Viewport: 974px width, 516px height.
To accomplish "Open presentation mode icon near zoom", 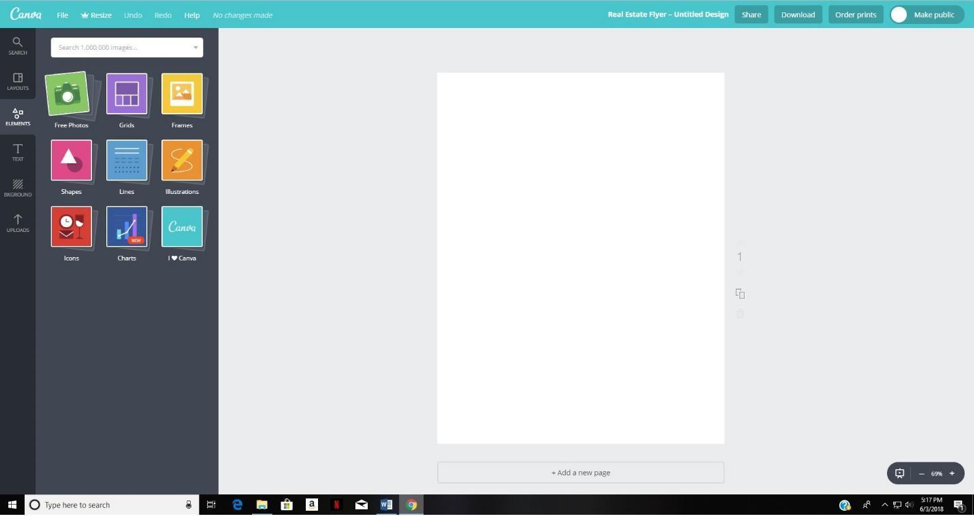I will [x=899, y=473].
